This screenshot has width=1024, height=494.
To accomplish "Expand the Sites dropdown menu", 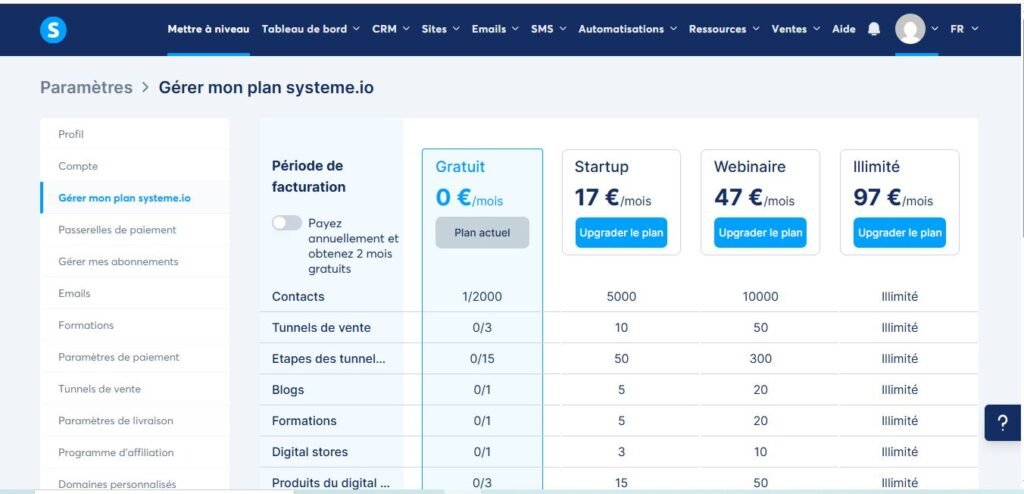I will click(x=440, y=29).
